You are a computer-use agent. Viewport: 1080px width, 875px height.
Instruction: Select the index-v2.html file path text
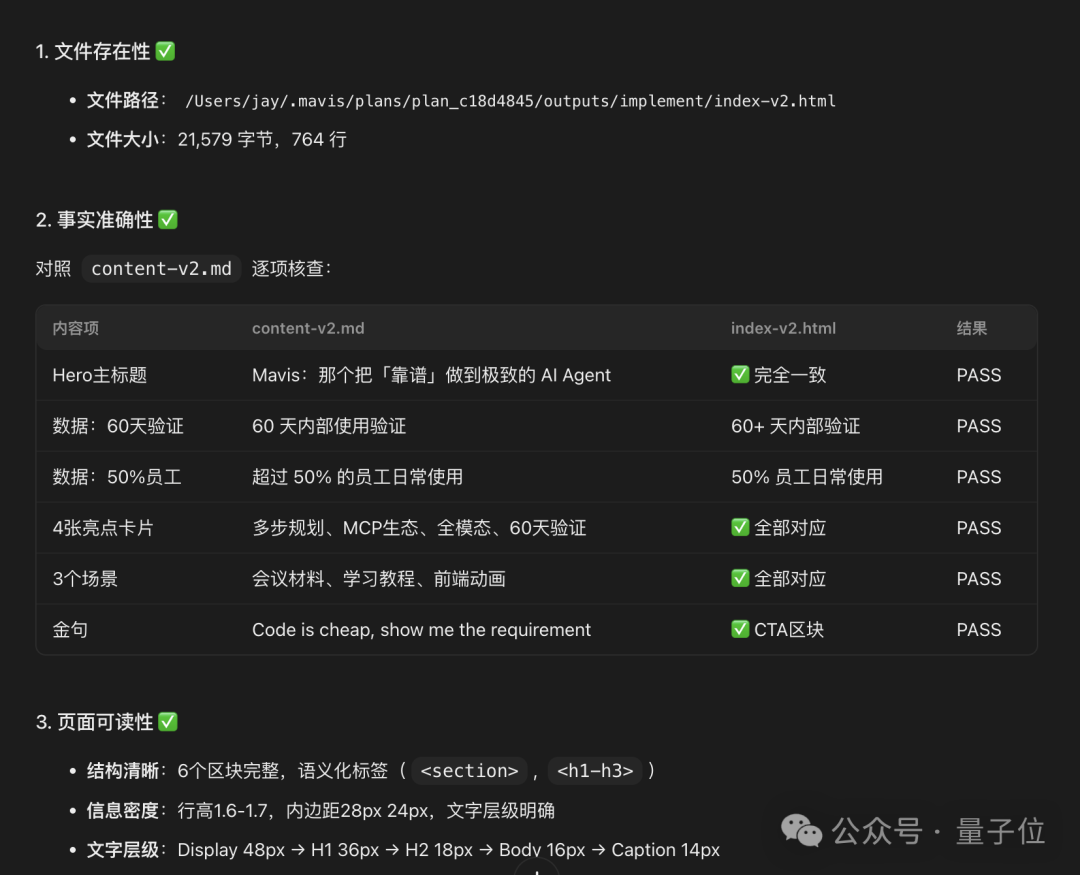(510, 101)
